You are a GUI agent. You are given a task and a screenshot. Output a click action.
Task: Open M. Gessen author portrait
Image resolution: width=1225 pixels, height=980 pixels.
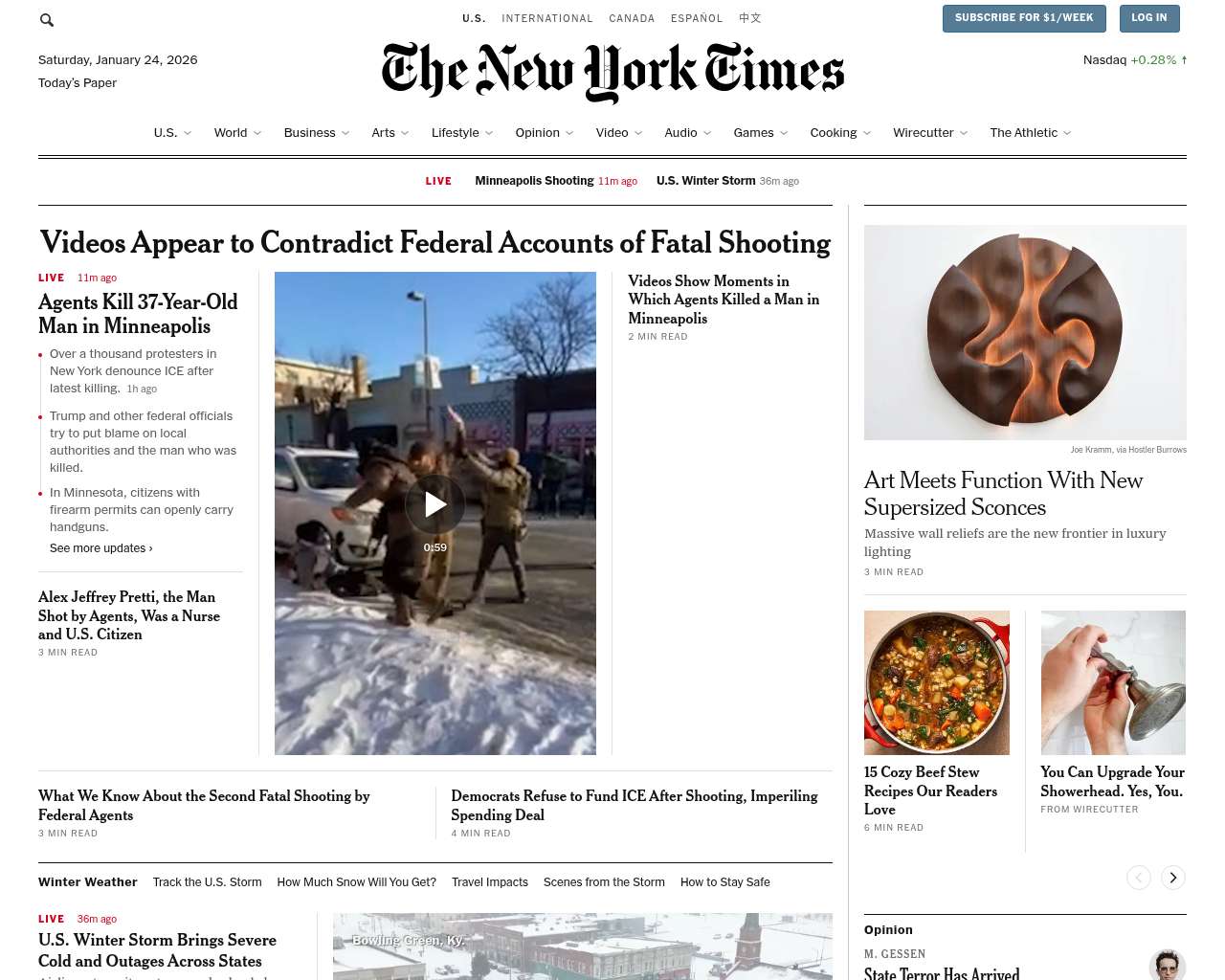1167,965
